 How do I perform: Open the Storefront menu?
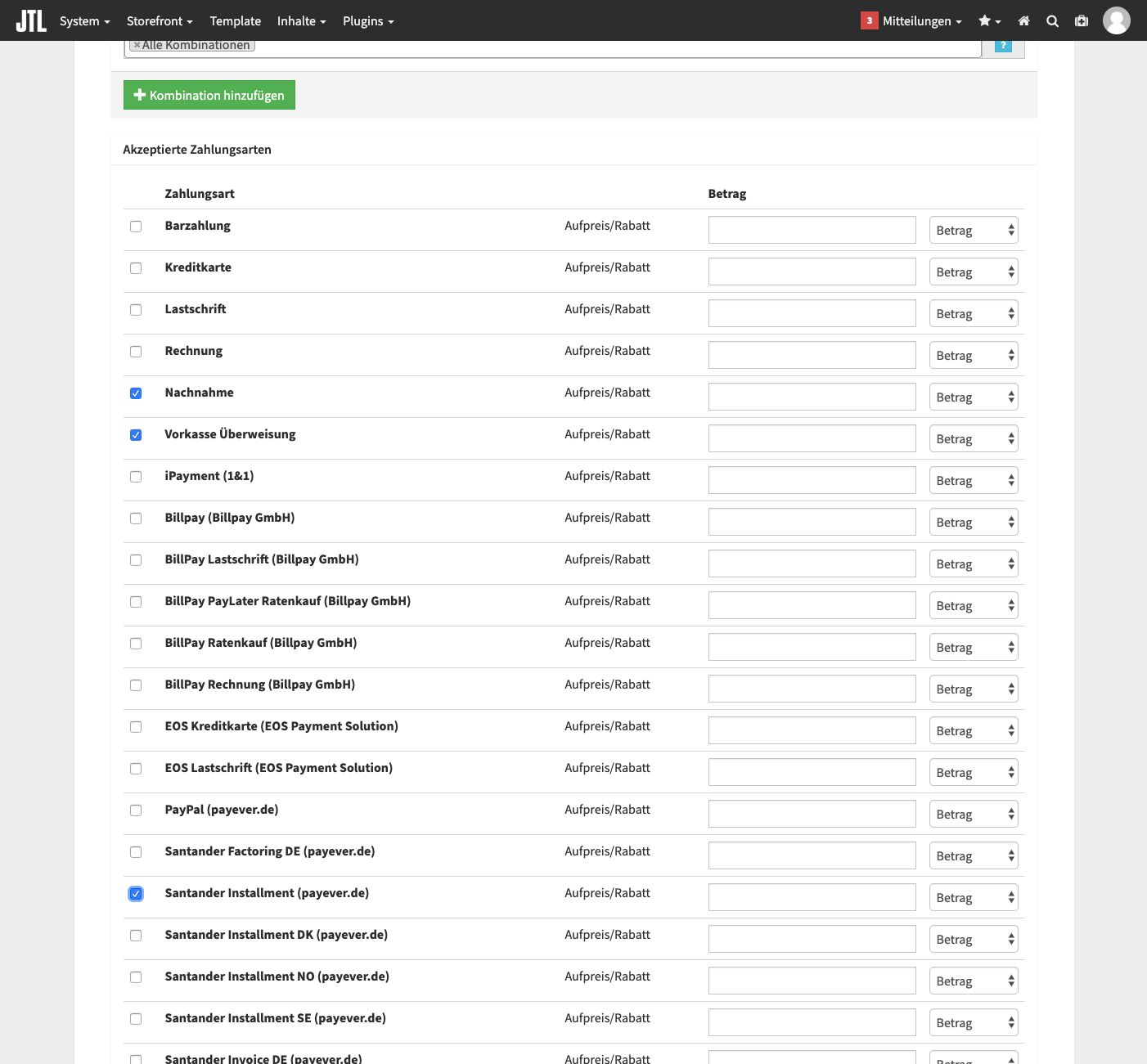pyautogui.click(x=160, y=20)
